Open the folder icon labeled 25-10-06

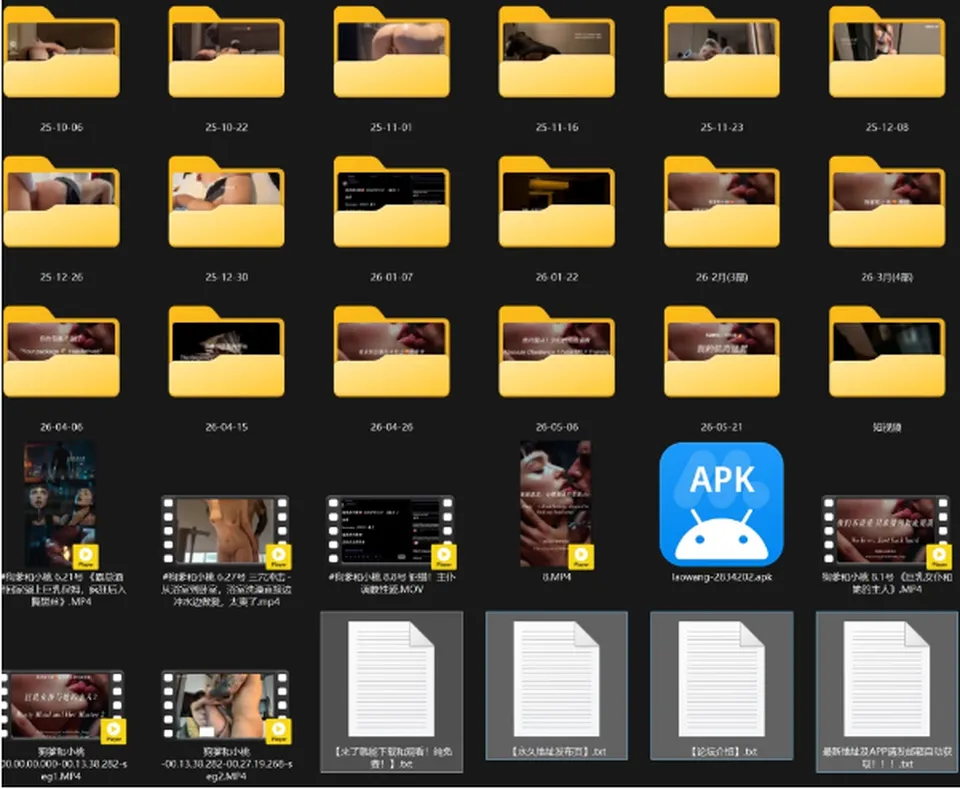(61, 53)
